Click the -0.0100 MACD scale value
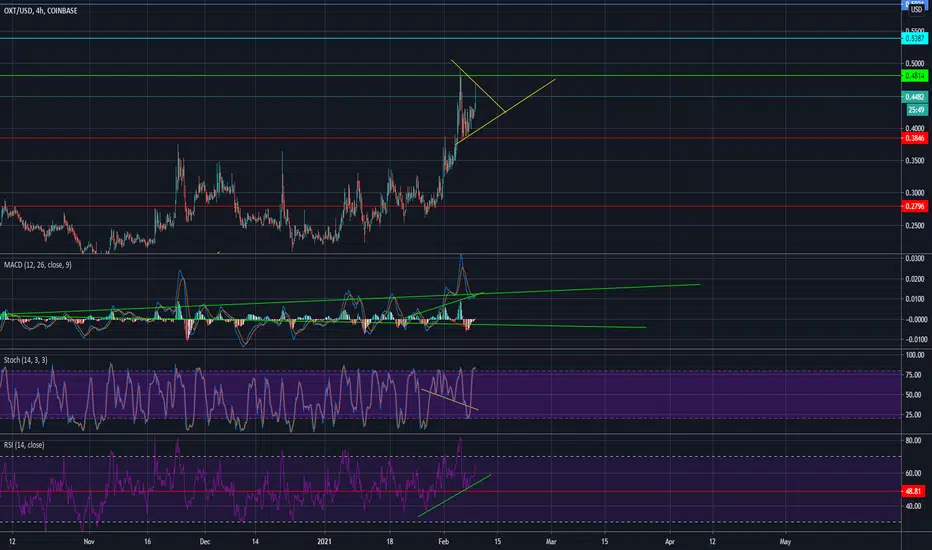Viewport: 932px width, 550px height. click(x=914, y=340)
